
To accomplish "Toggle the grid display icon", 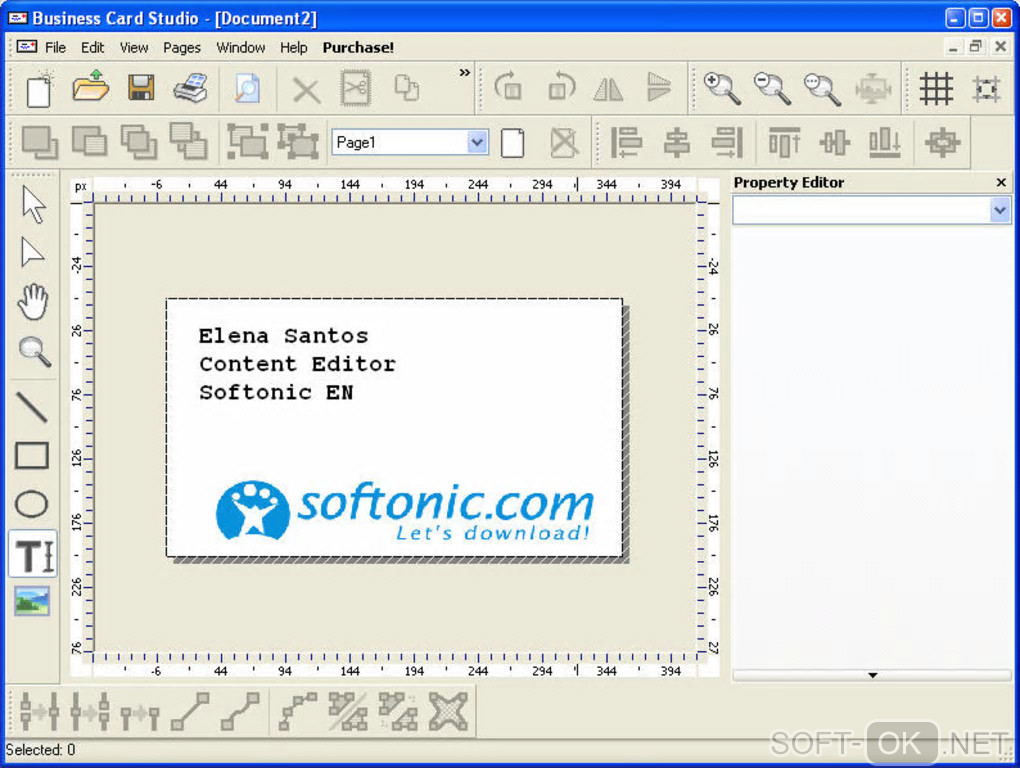I will tap(936, 88).
